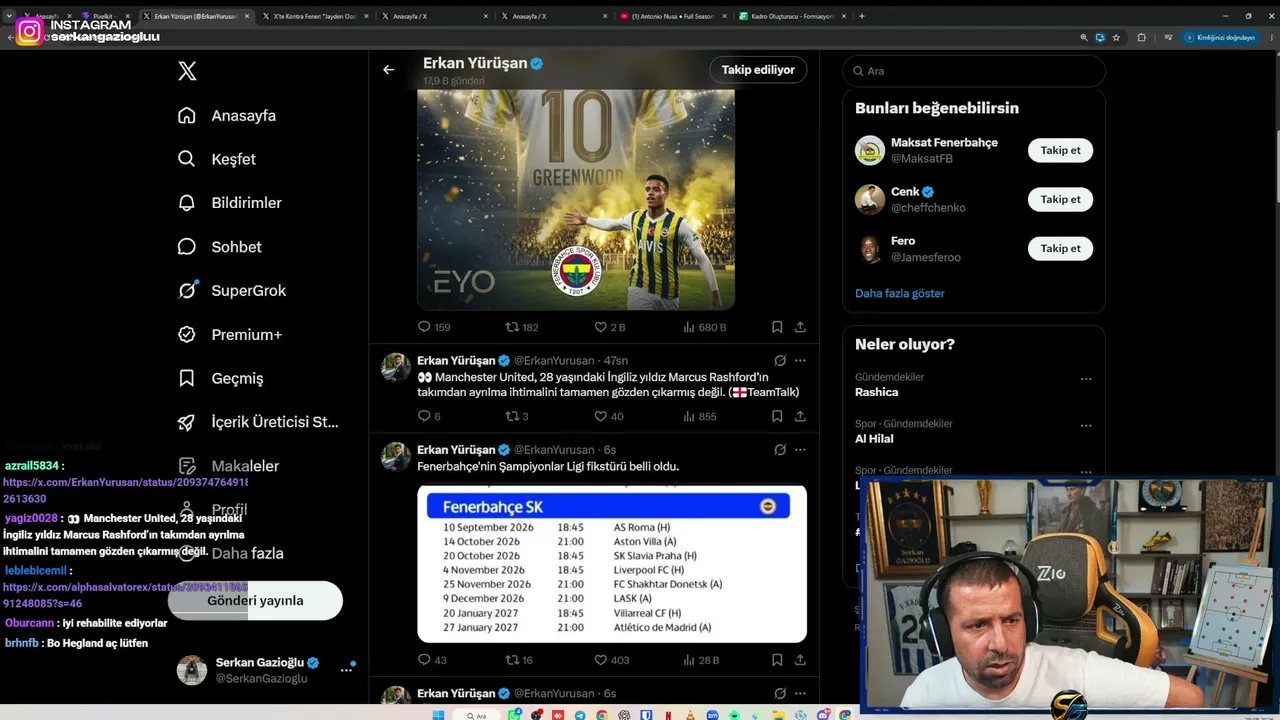View stats of the Greenwood post

pos(704,327)
